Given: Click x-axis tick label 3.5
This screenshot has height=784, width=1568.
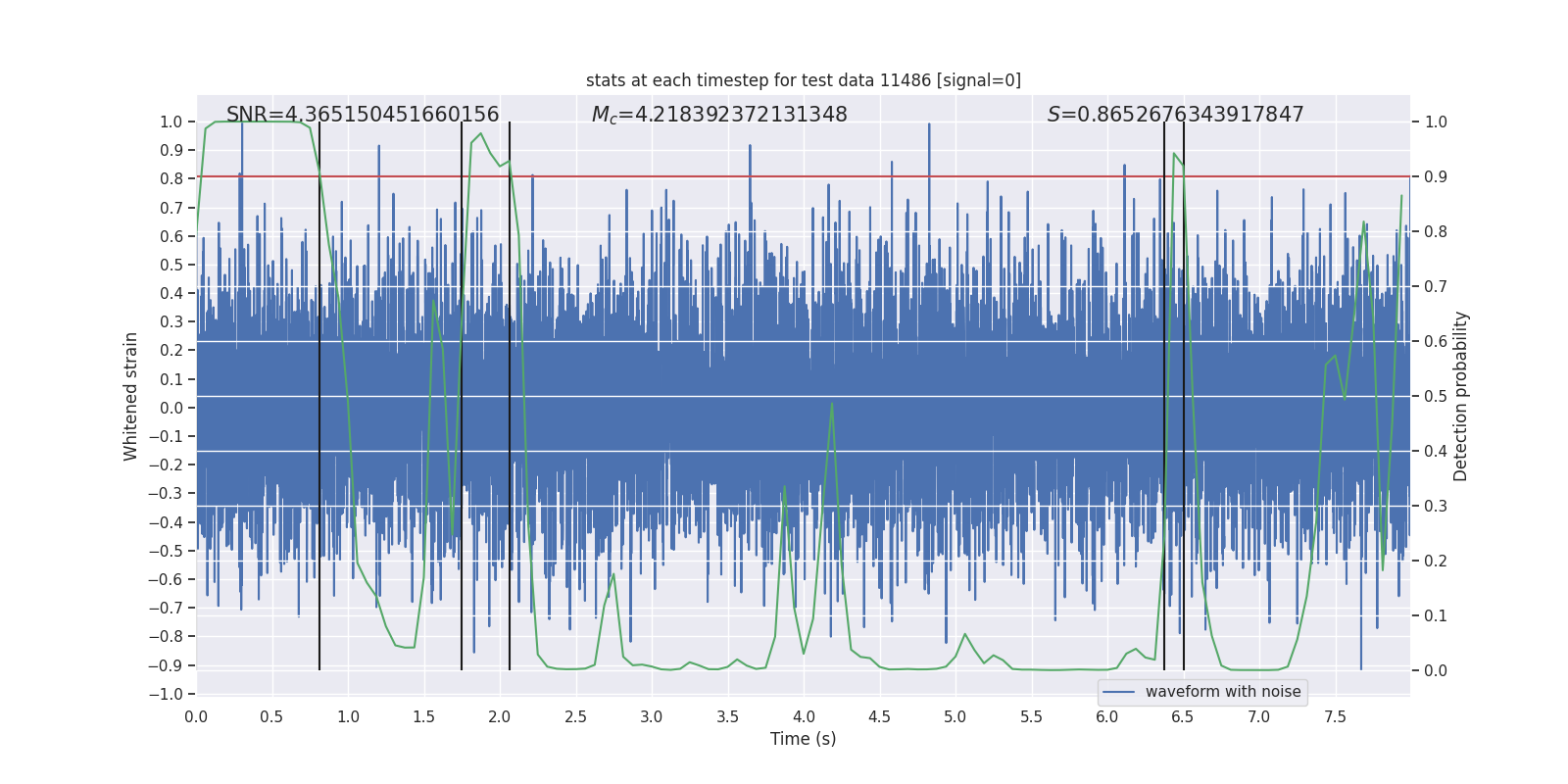Looking at the screenshot, I should pyautogui.click(x=727, y=716).
